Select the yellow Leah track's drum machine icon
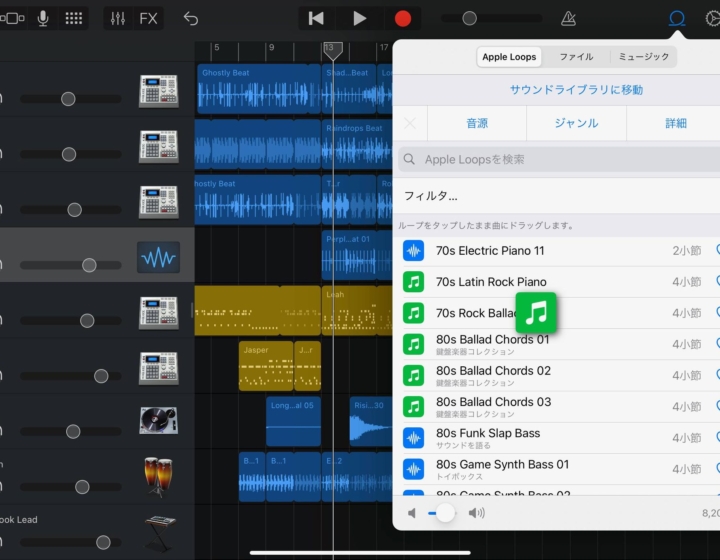 click(x=158, y=313)
